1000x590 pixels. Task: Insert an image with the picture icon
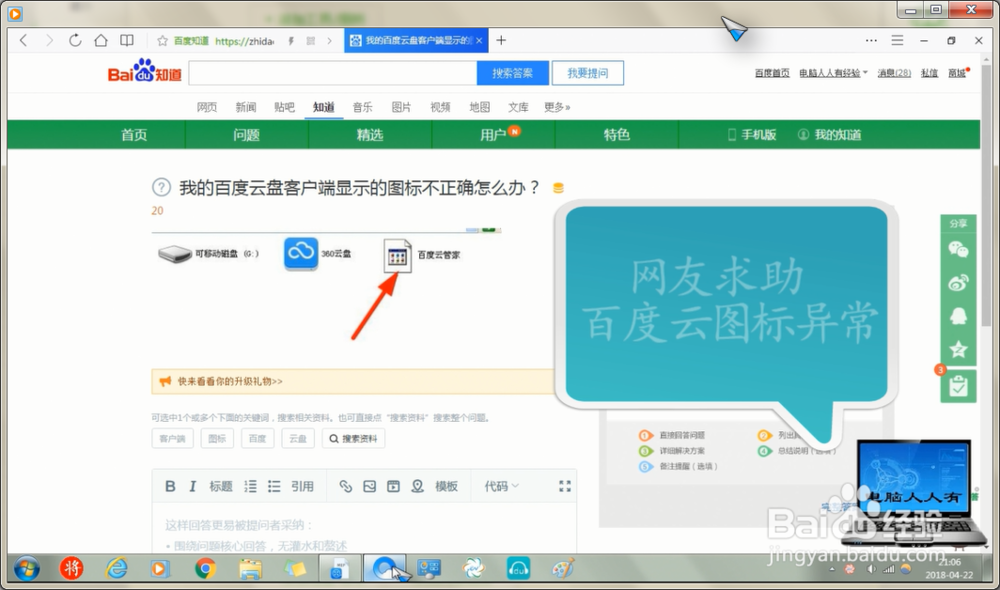(x=369, y=486)
